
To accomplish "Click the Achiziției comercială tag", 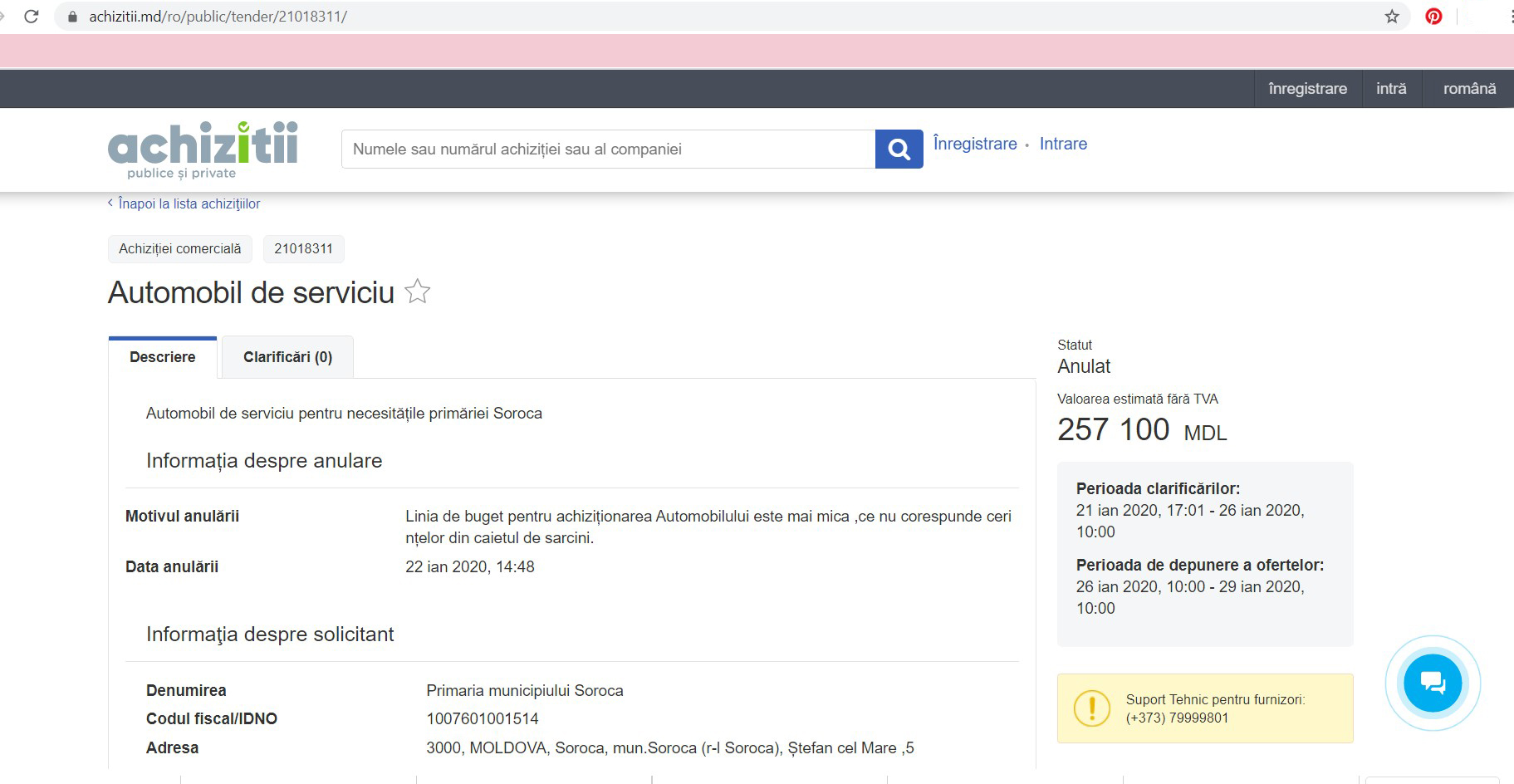I will (x=180, y=248).
